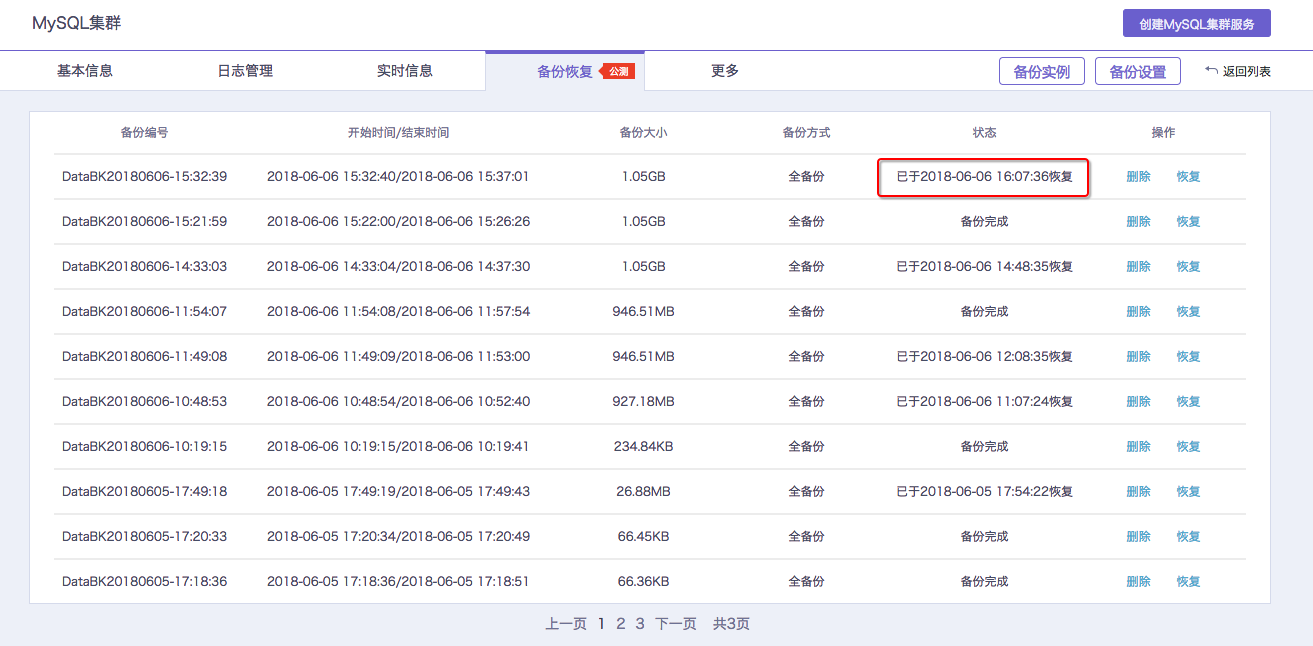Restore backup DataBK20180606-14:33:03

click(1188, 267)
